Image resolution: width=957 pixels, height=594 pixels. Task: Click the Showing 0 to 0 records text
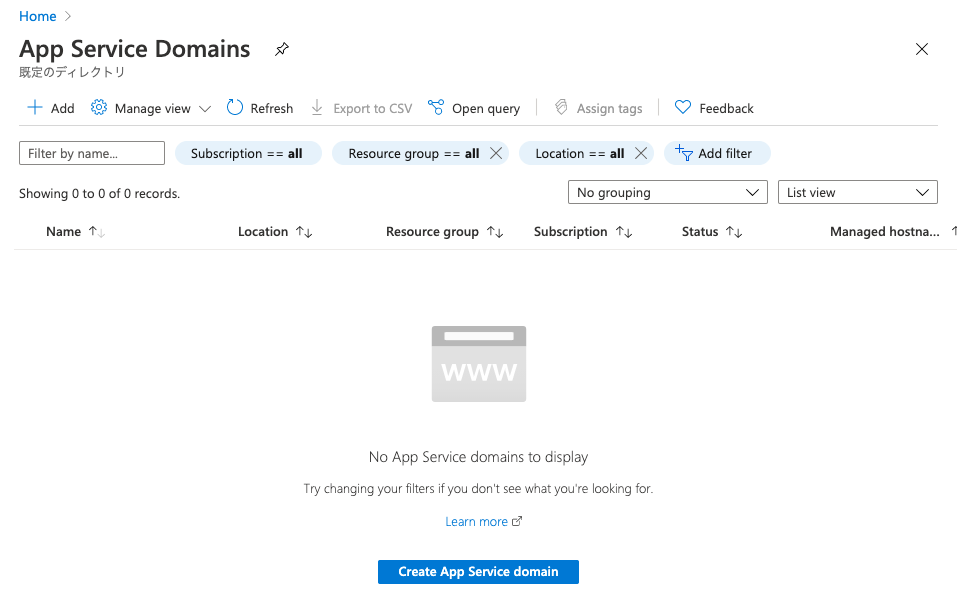(99, 194)
